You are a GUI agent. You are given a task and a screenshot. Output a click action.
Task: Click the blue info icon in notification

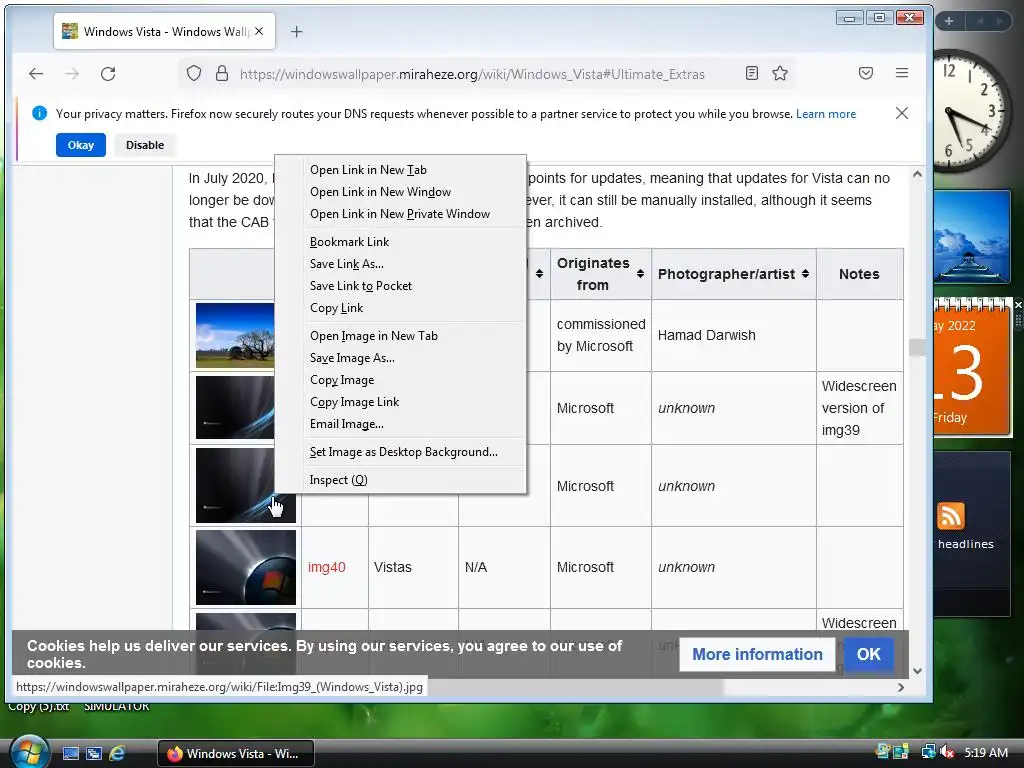tap(39, 113)
